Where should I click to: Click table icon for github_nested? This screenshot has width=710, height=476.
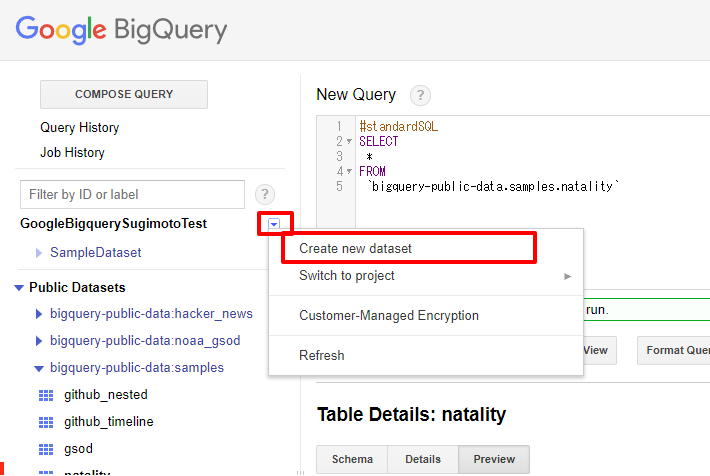pos(46,395)
